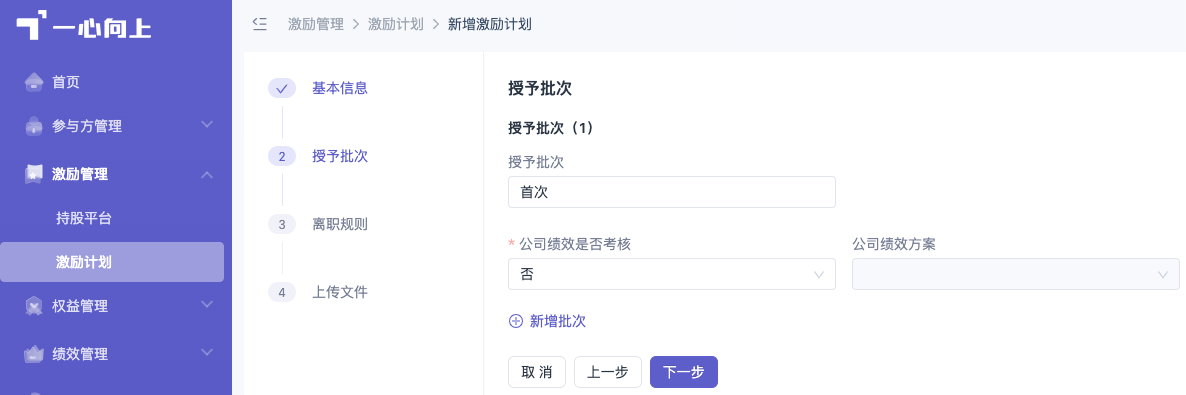Image resolution: width=1186 pixels, height=395 pixels.
Task: Click the 取消 button
Action: click(537, 372)
